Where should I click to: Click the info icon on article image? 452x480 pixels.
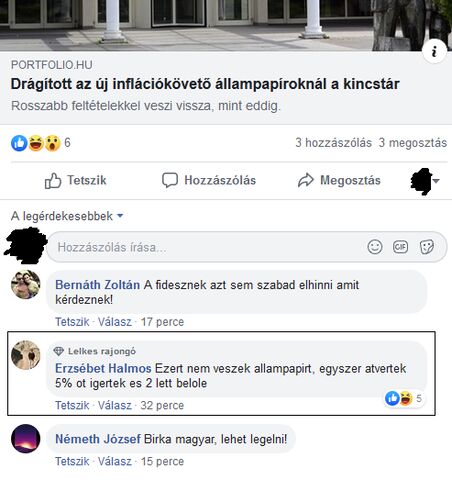click(x=434, y=51)
